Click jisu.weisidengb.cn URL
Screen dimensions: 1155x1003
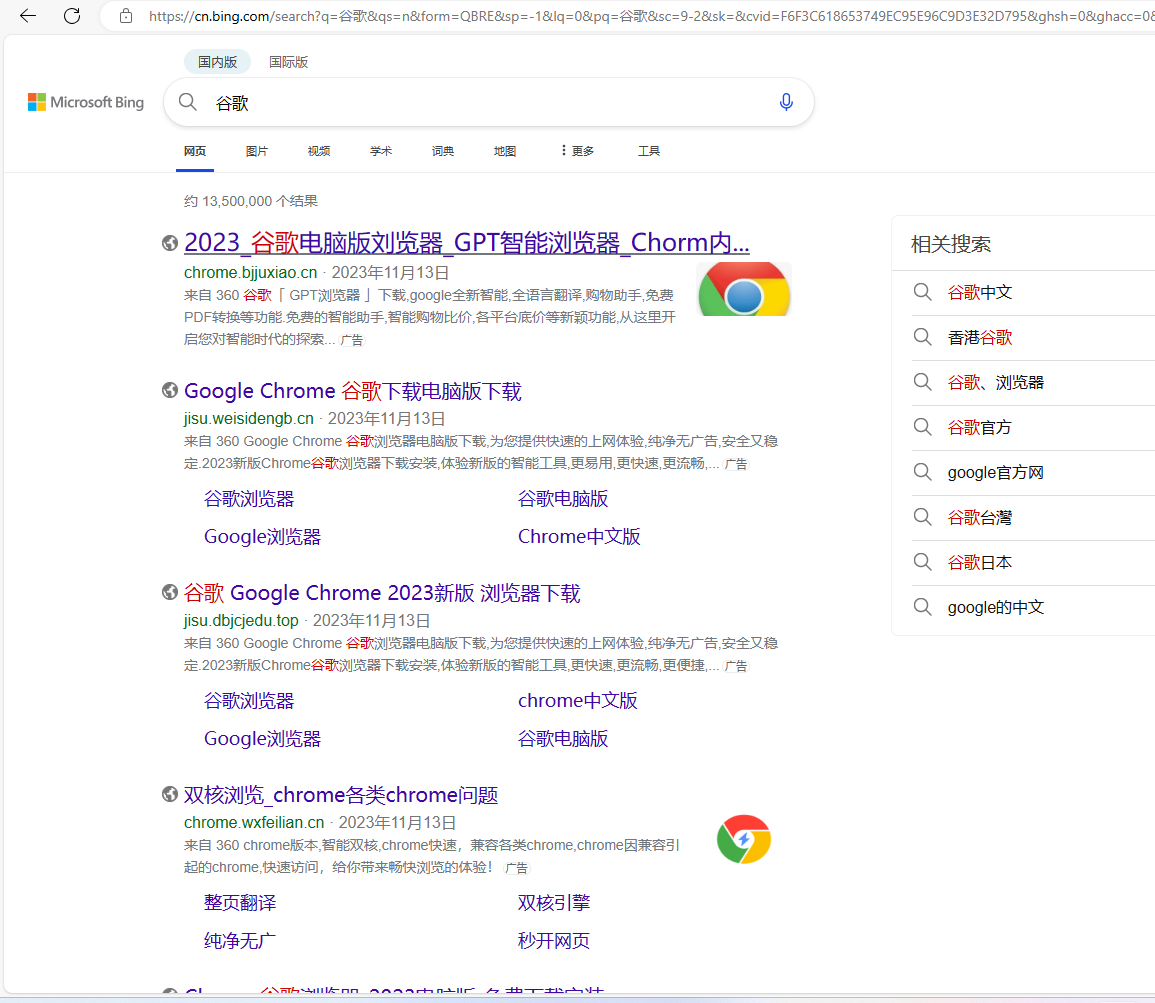(249, 418)
